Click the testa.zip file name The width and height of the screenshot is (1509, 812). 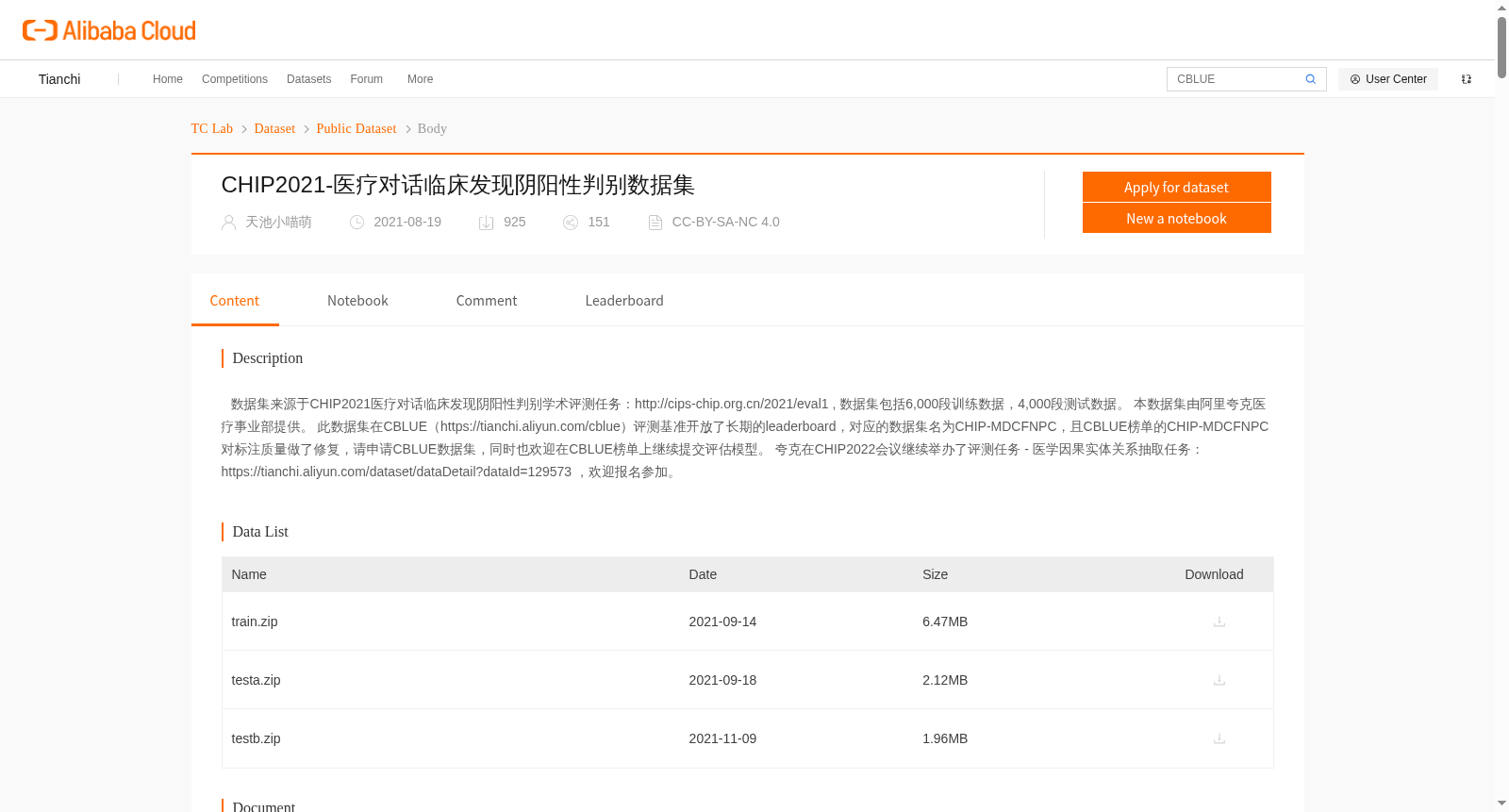tap(257, 680)
